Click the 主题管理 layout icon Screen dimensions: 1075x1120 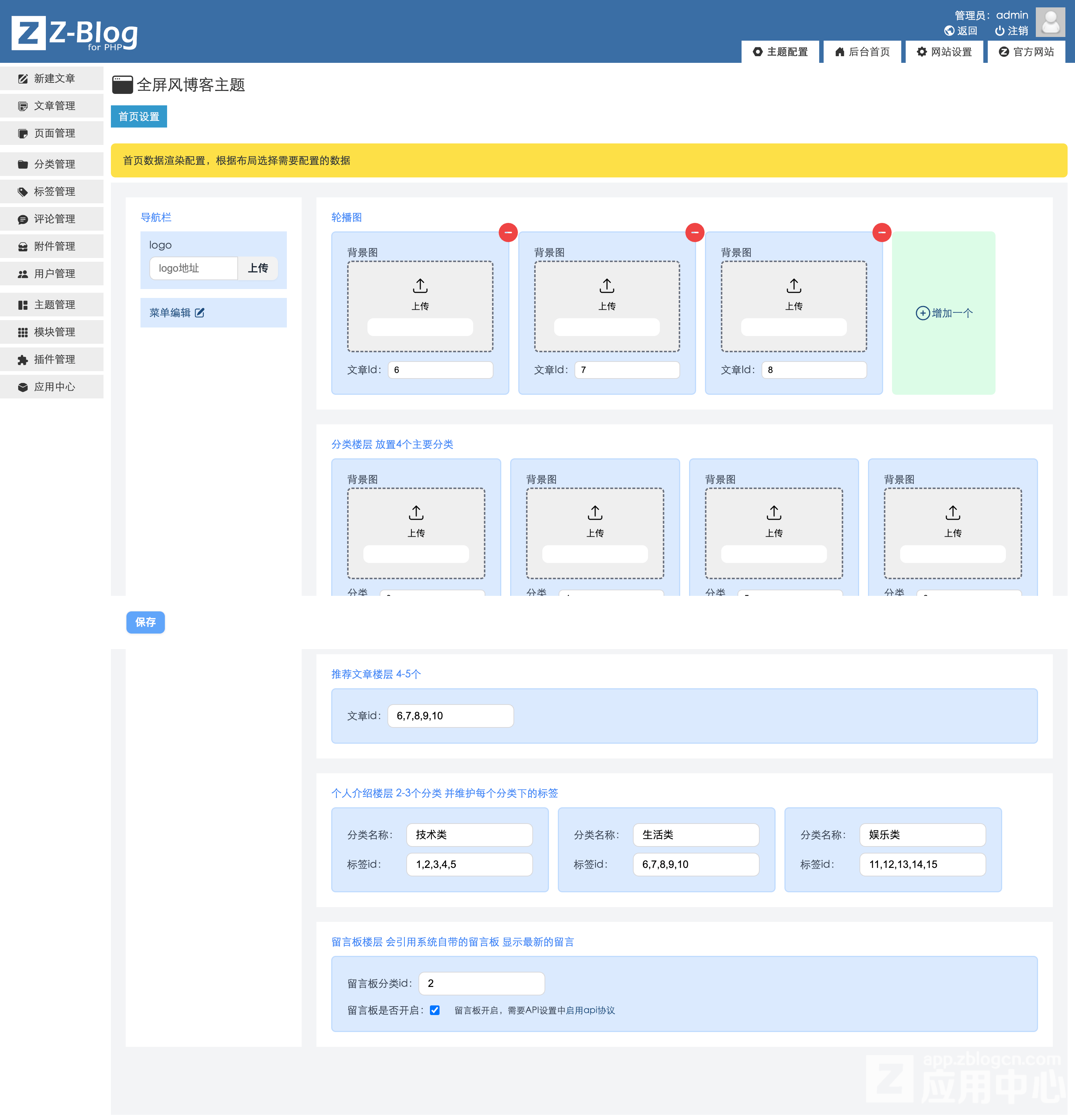[23, 305]
